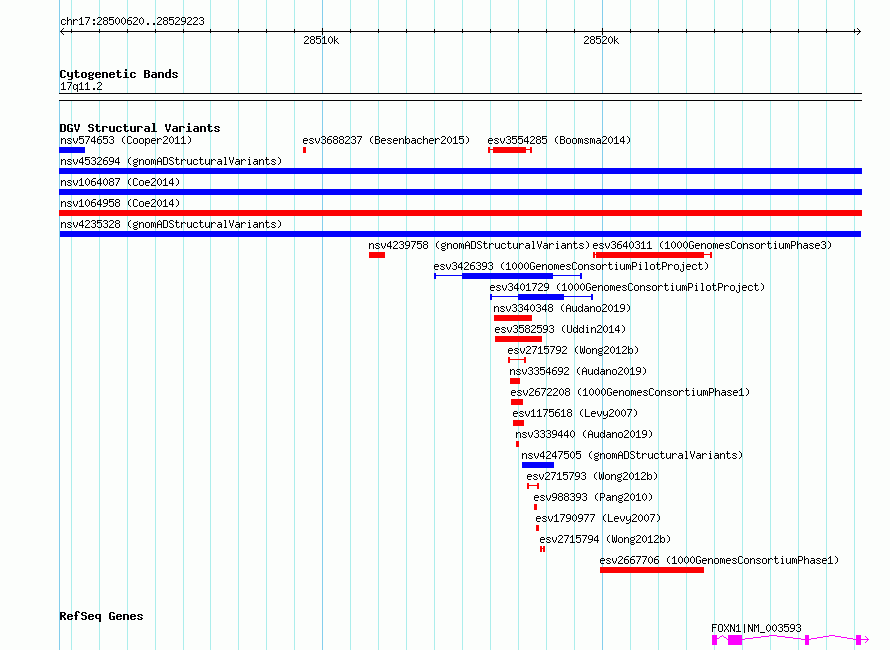Select the red bar under esv3640311
This screenshot has height=650, width=890.
pyautogui.click(x=652, y=255)
